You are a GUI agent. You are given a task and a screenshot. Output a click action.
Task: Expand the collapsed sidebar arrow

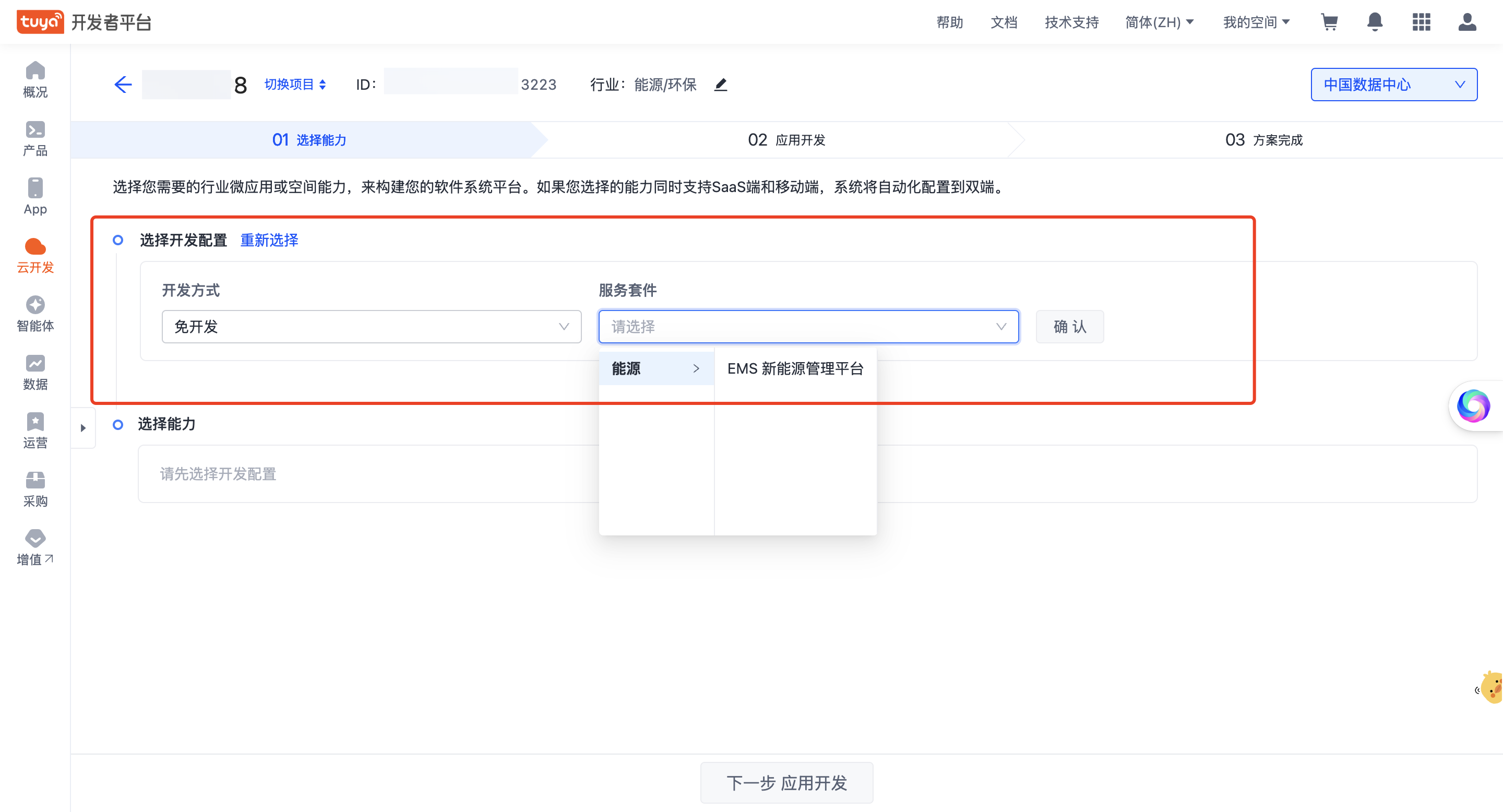pos(83,427)
